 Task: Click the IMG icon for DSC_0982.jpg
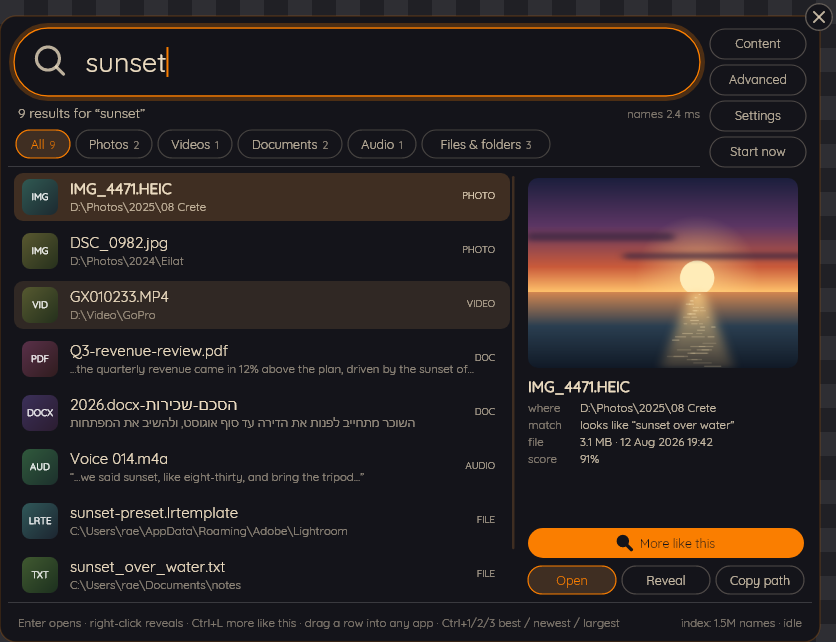click(40, 251)
